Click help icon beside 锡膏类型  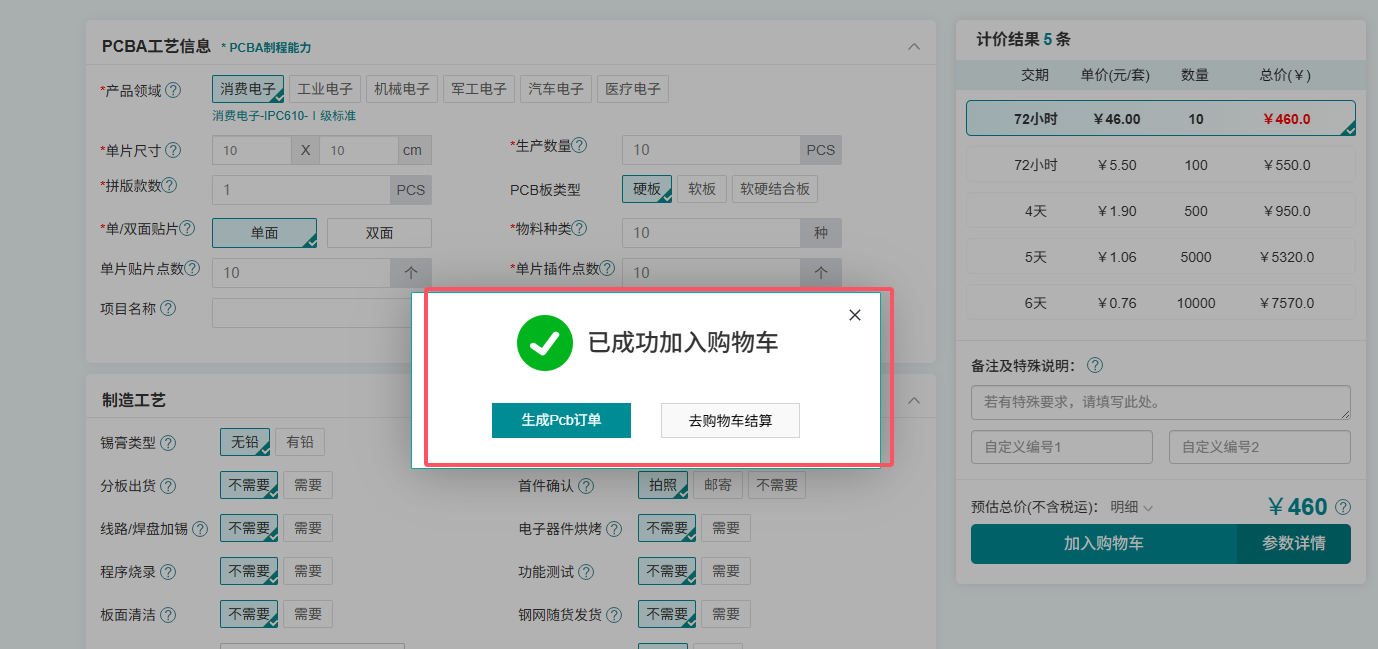pos(168,443)
